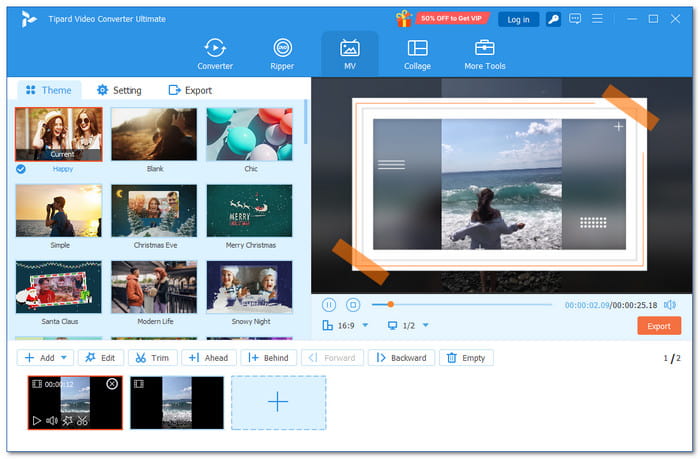Click the 1/2 clip counter text
Screen dimensions: 700x459
pyautogui.click(x=672, y=358)
